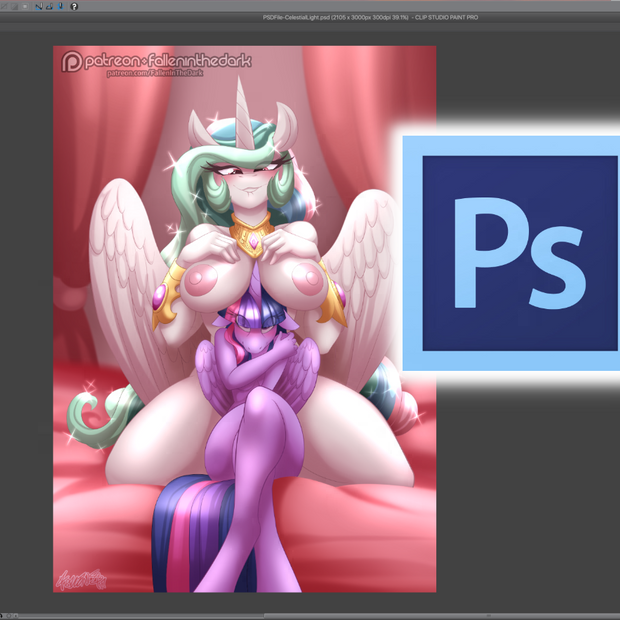Select the PSDFile-CelestialLight.psd document tab
Screen dimensions: 620x620
370,17
